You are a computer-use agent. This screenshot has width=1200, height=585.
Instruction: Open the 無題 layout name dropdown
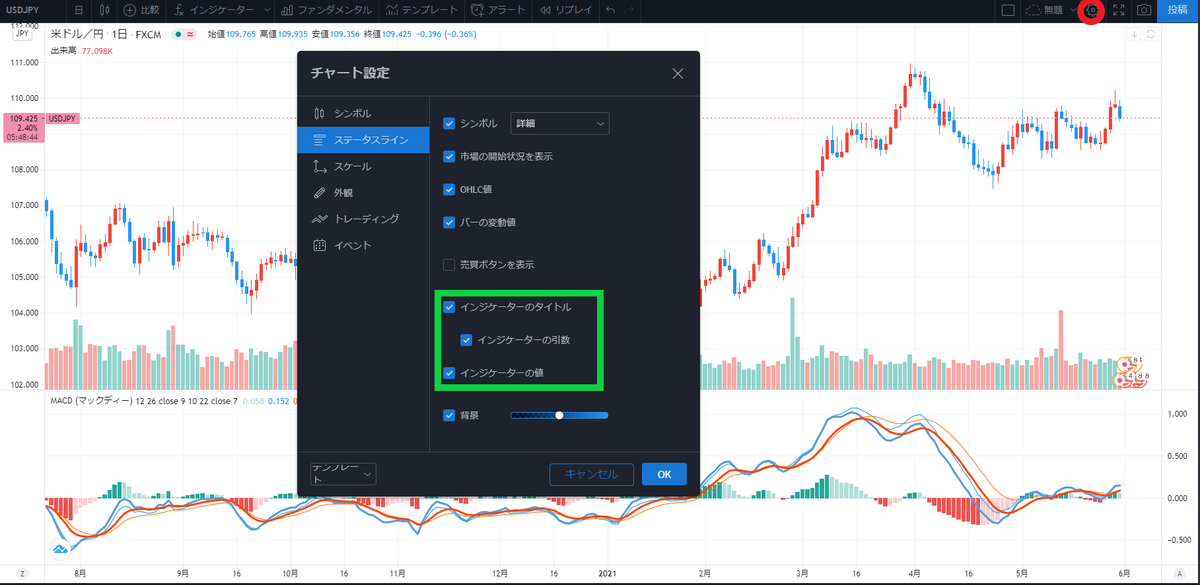(1052, 10)
